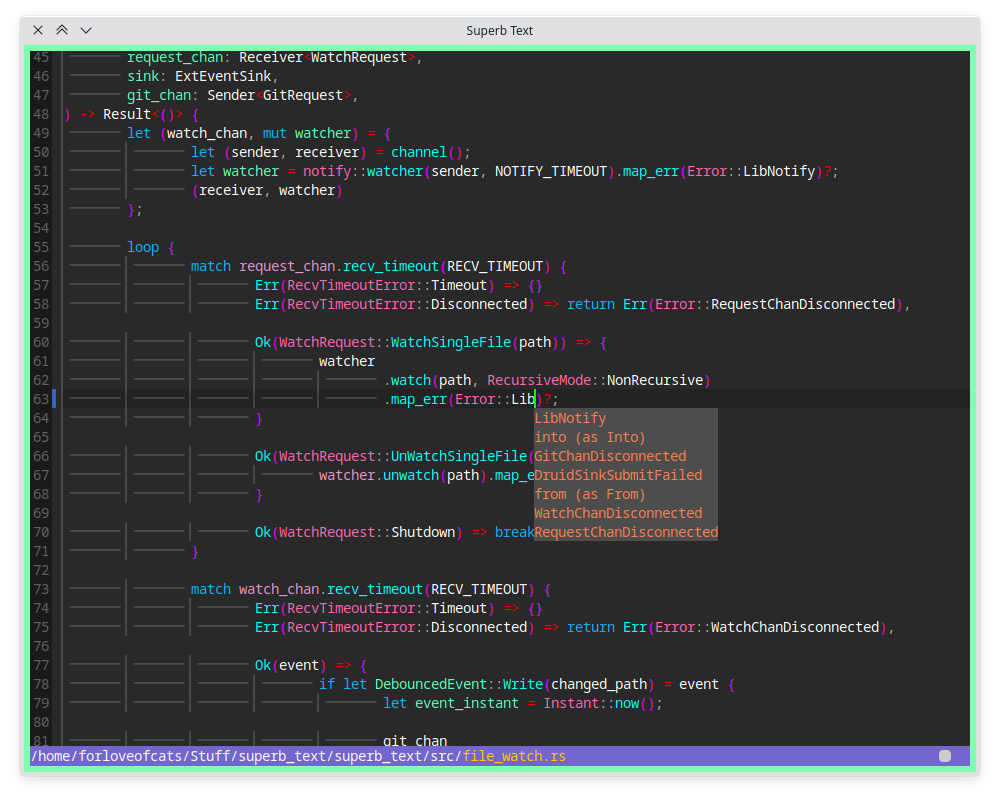1000x800 pixels.
Task: Click 'request_chan' on line 45
Action: pyautogui.click(x=175, y=57)
